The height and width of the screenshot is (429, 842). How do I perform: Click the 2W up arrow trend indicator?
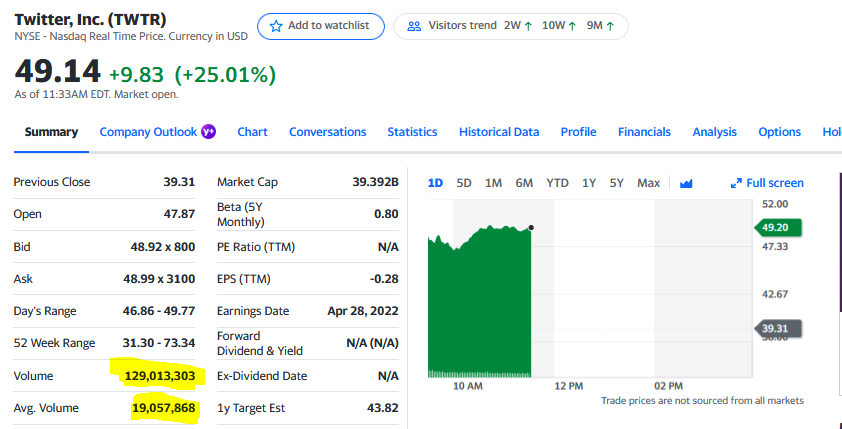(527, 26)
